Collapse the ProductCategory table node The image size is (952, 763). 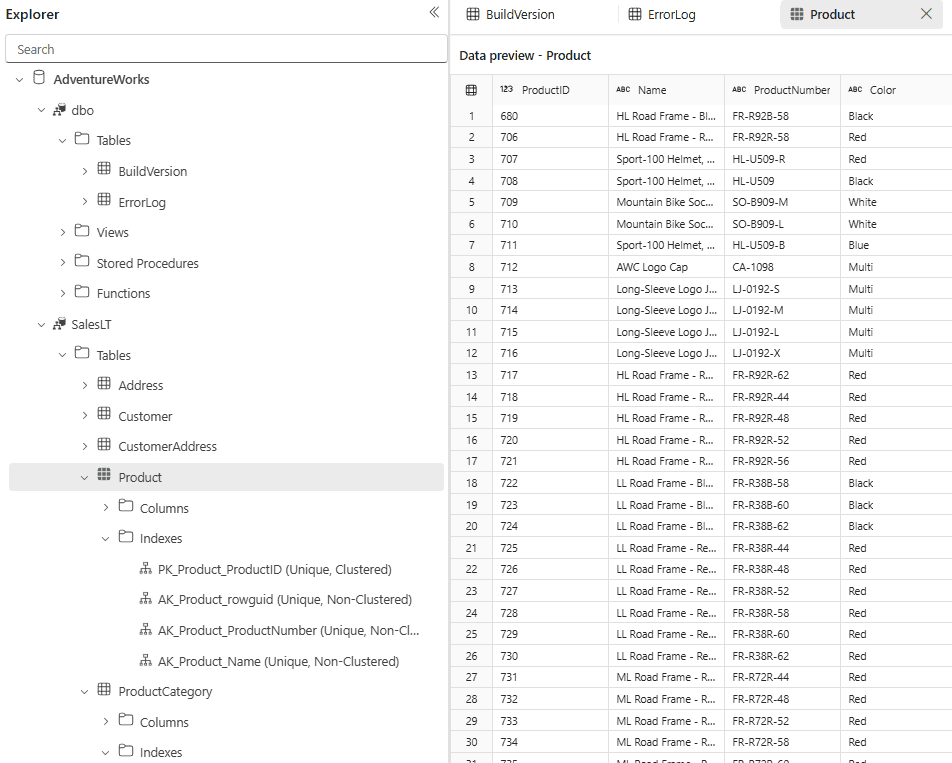click(x=84, y=691)
